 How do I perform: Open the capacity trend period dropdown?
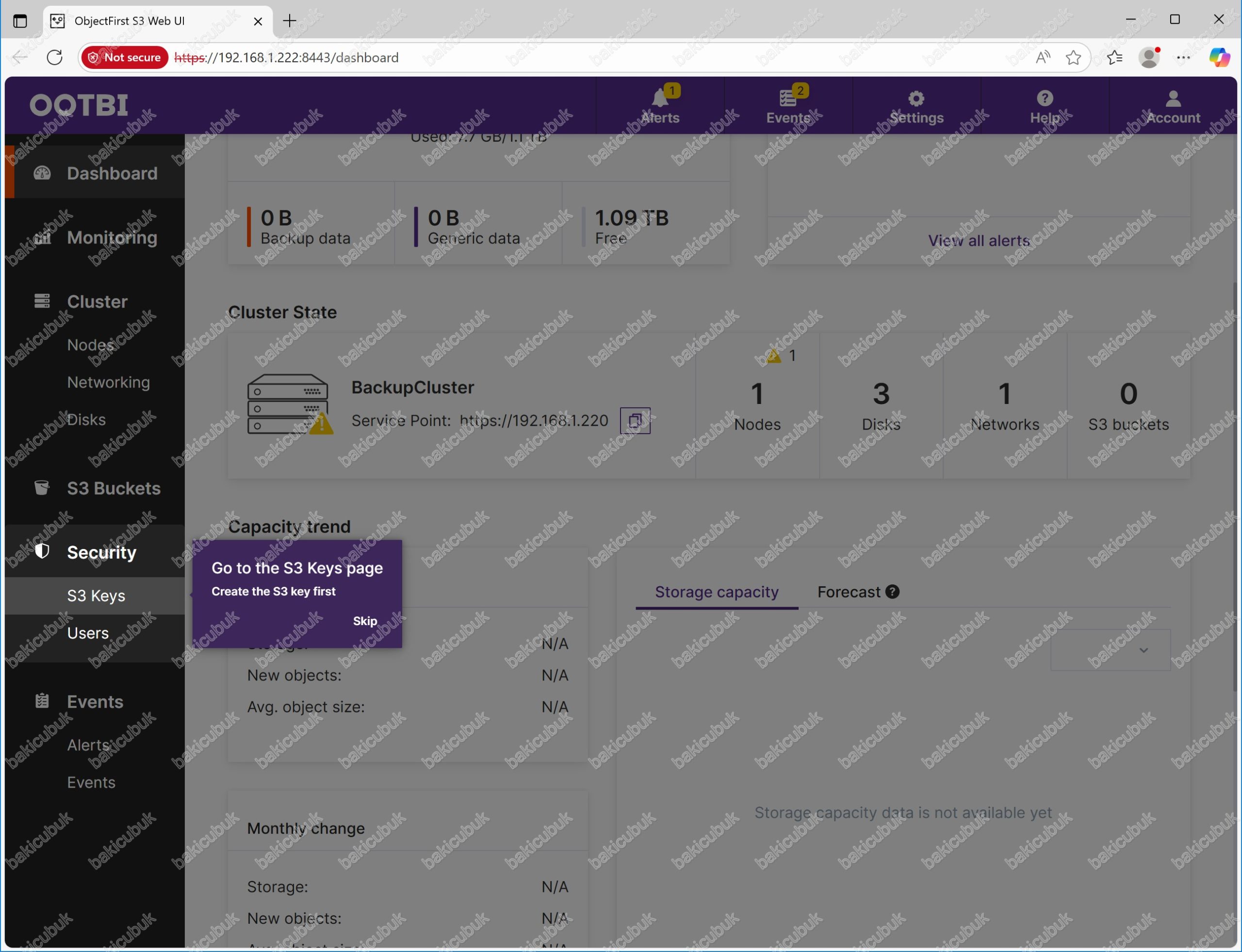(x=1110, y=650)
